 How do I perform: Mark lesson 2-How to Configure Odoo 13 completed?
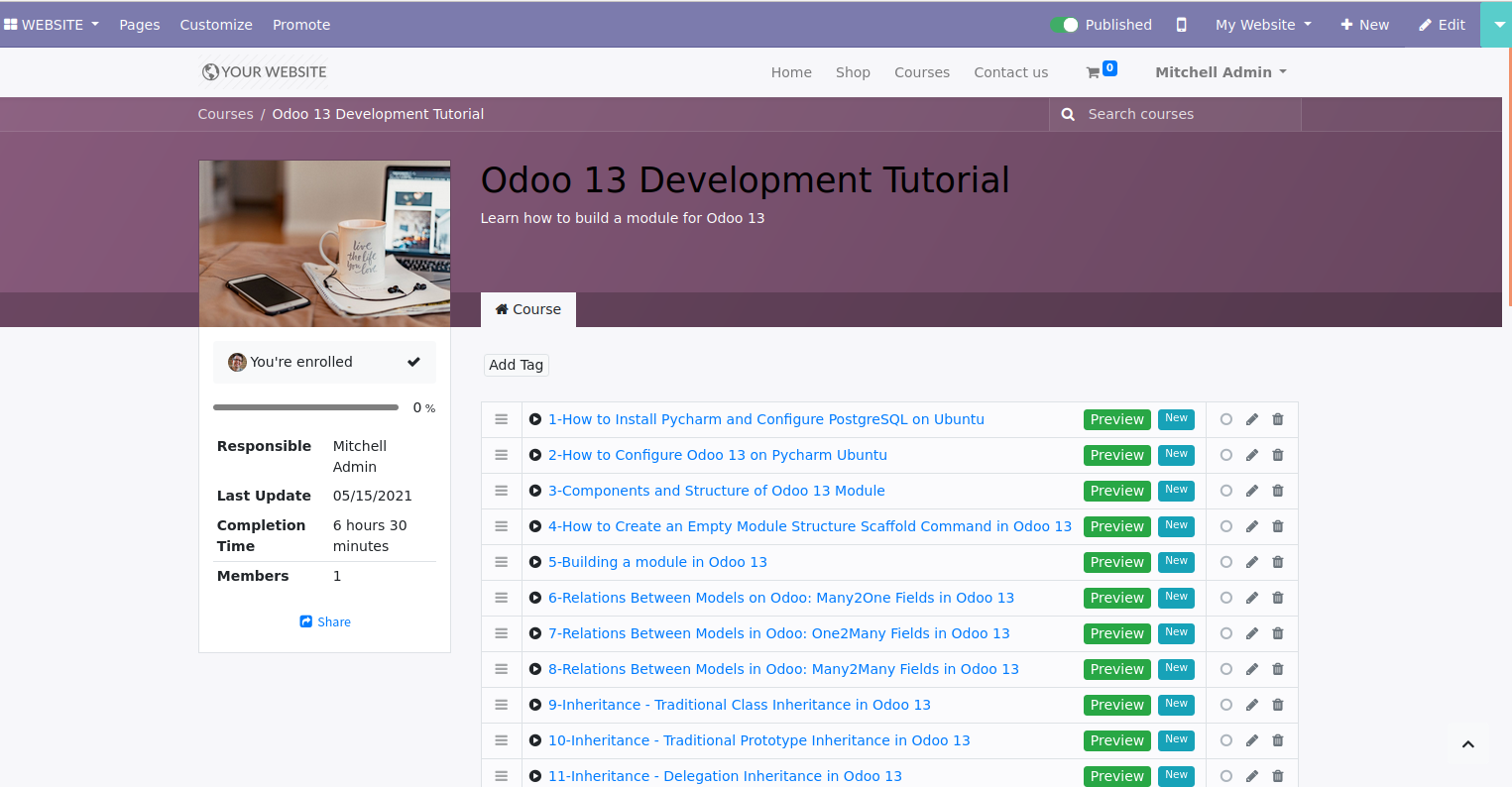point(1226,455)
